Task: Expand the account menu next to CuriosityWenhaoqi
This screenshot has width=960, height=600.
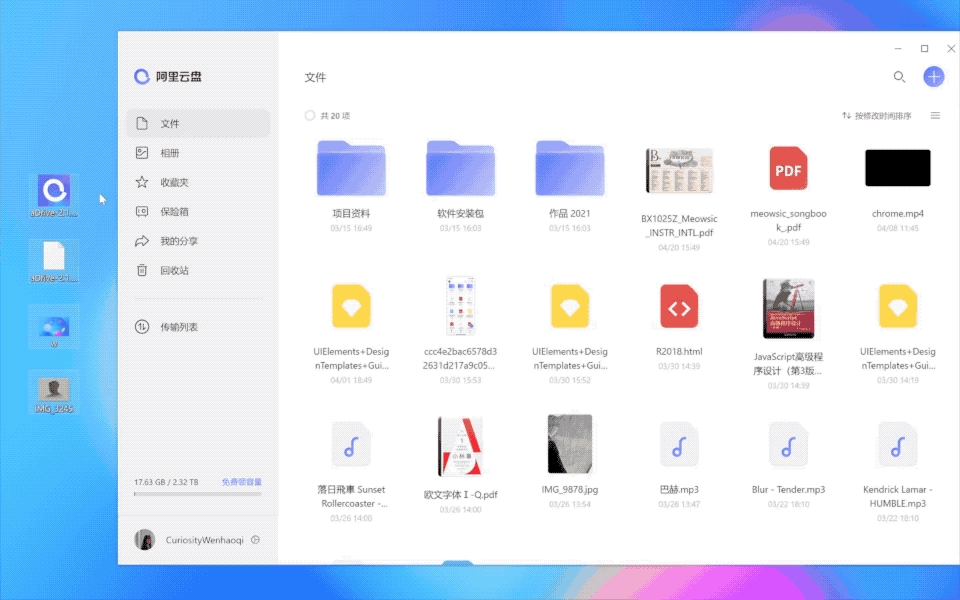Action: [x=256, y=540]
